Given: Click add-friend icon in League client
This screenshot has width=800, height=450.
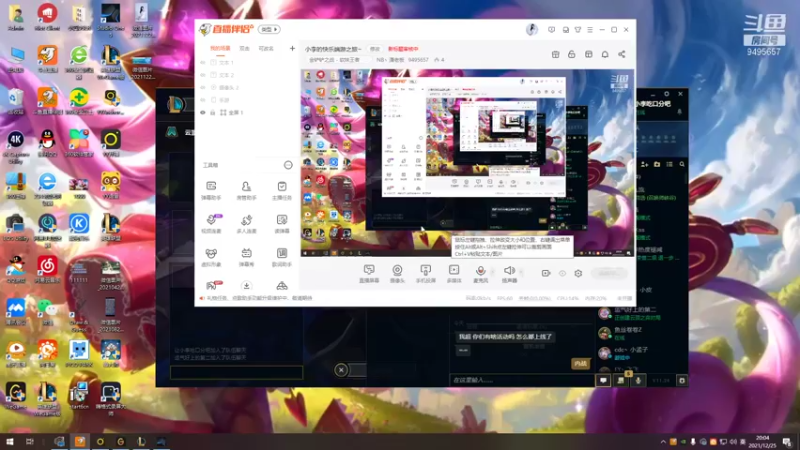Looking at the screenshot, I should tap(644, 164).
